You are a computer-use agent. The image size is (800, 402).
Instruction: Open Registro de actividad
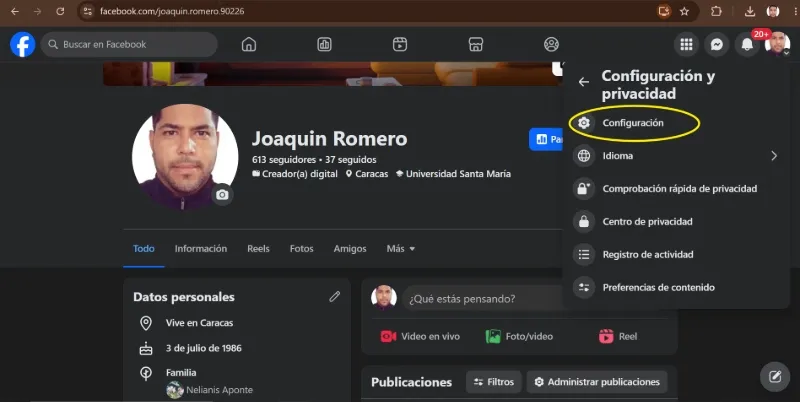pos(677,255)
